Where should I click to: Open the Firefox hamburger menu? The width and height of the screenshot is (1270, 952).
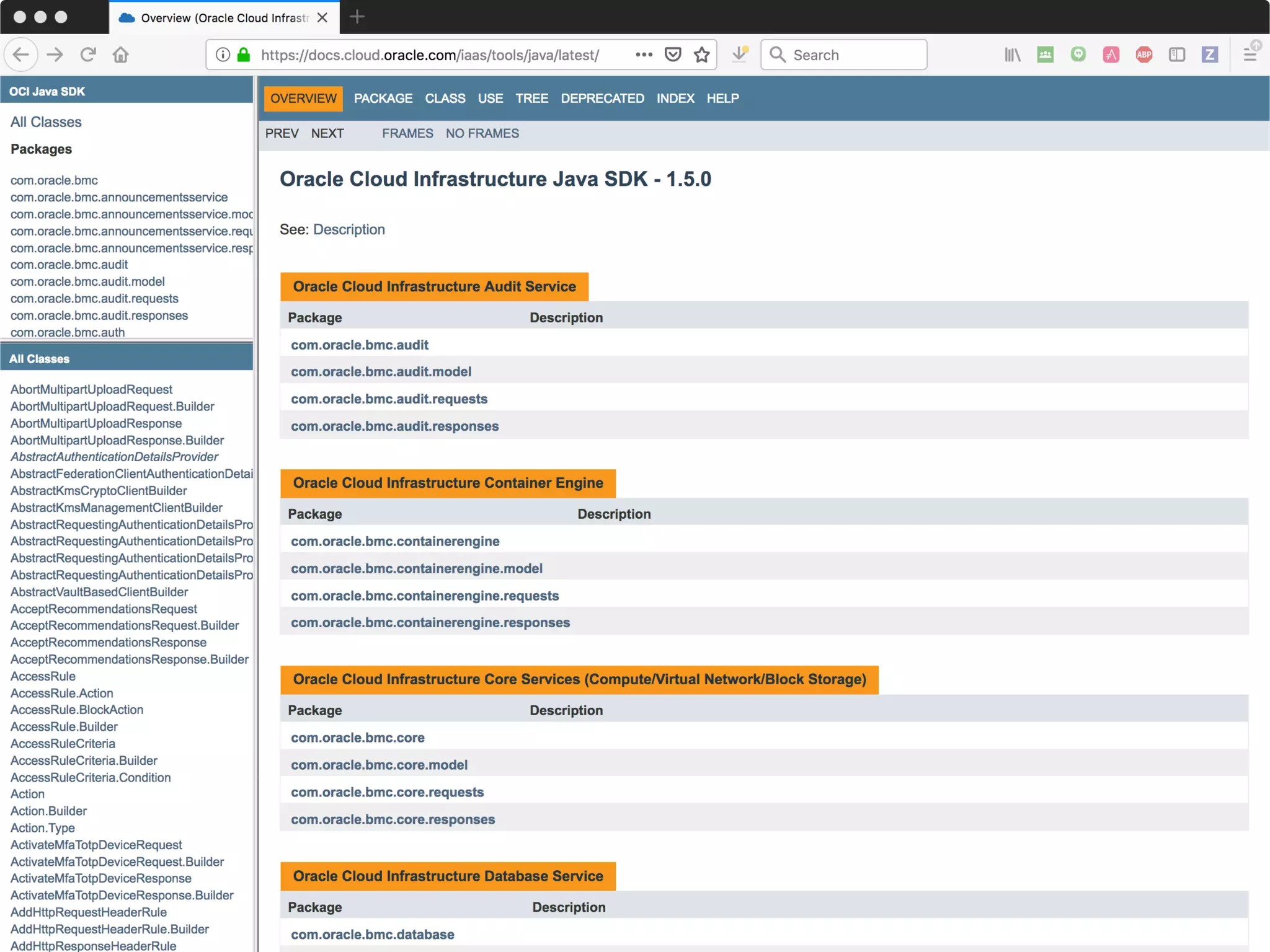[x=1250, y=55]
